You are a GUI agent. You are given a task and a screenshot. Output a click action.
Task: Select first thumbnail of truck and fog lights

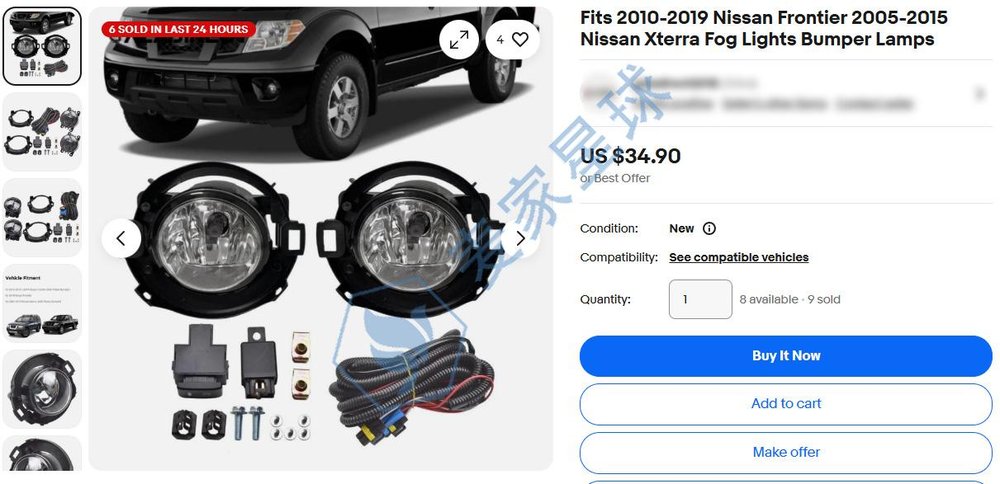tap(42, 47)
